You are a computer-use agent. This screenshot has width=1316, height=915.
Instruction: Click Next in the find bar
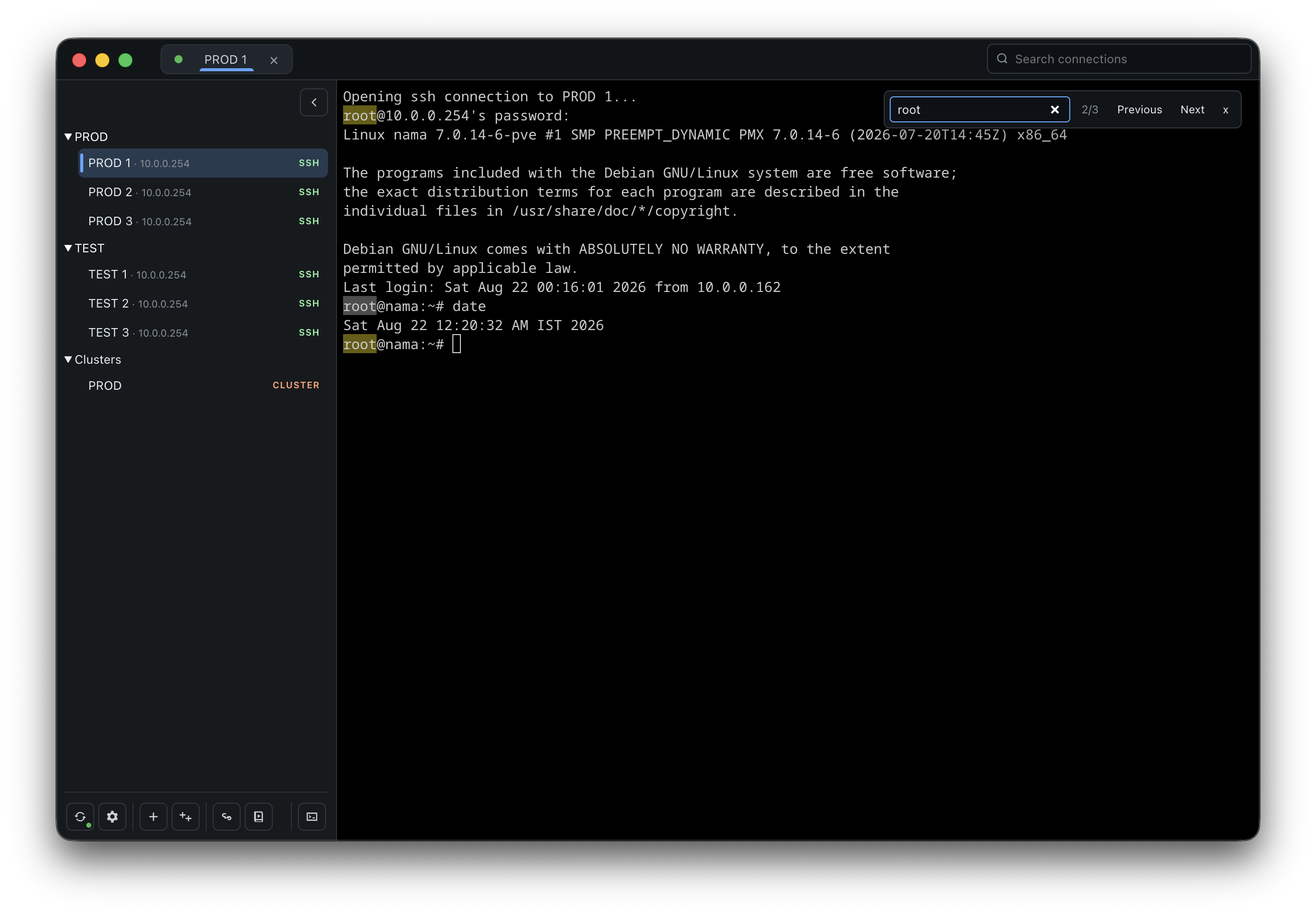(1192, 109)
